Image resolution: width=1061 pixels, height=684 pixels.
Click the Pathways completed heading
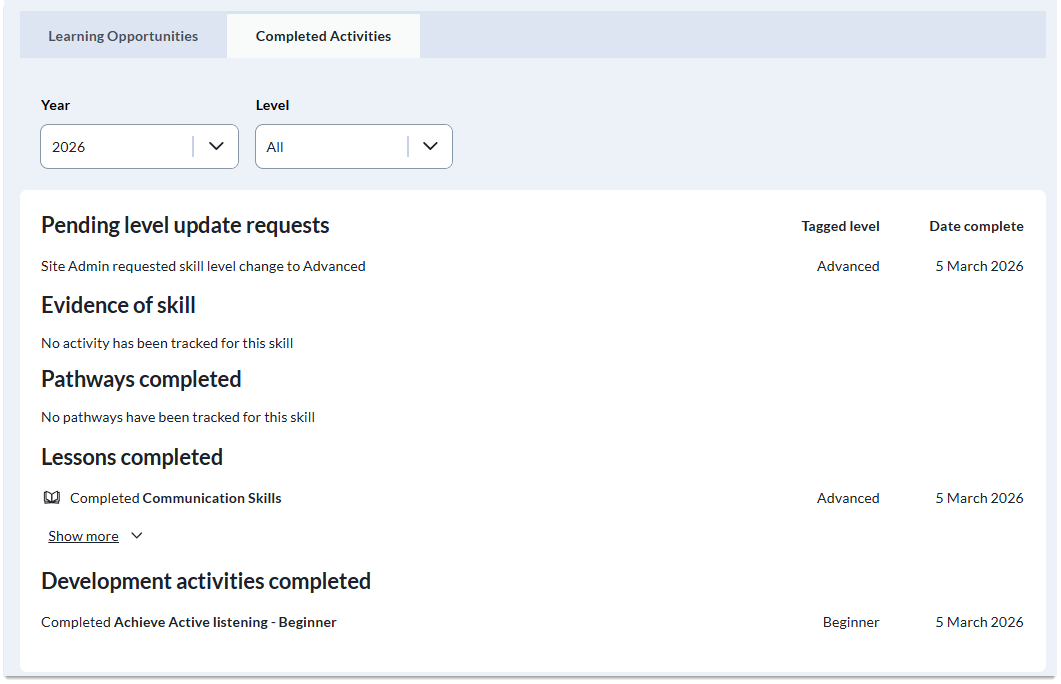coord(141,379)
